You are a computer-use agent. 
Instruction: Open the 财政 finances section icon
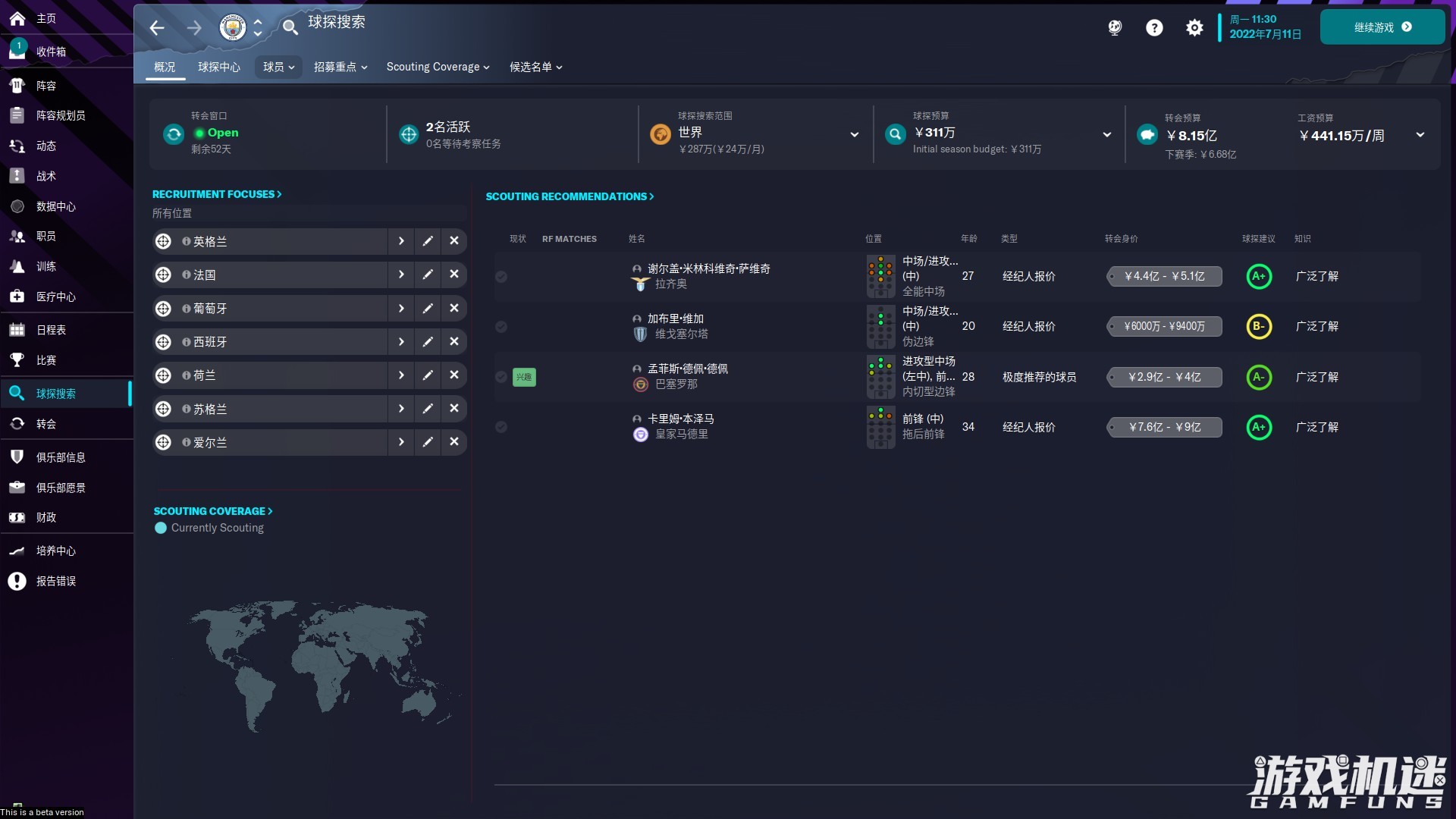tap(17, 518)
